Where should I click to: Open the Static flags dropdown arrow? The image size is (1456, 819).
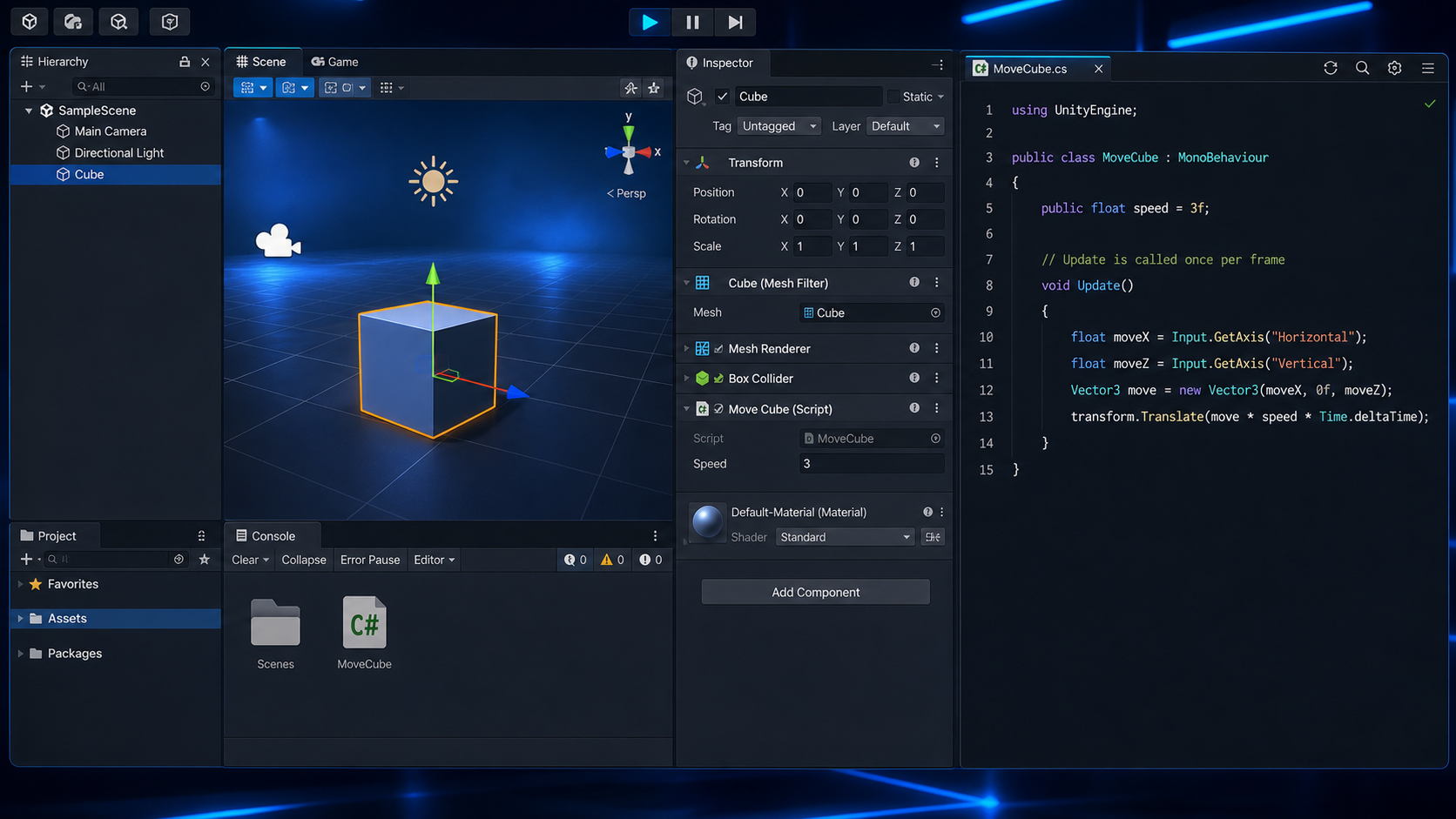click(940, 97)
